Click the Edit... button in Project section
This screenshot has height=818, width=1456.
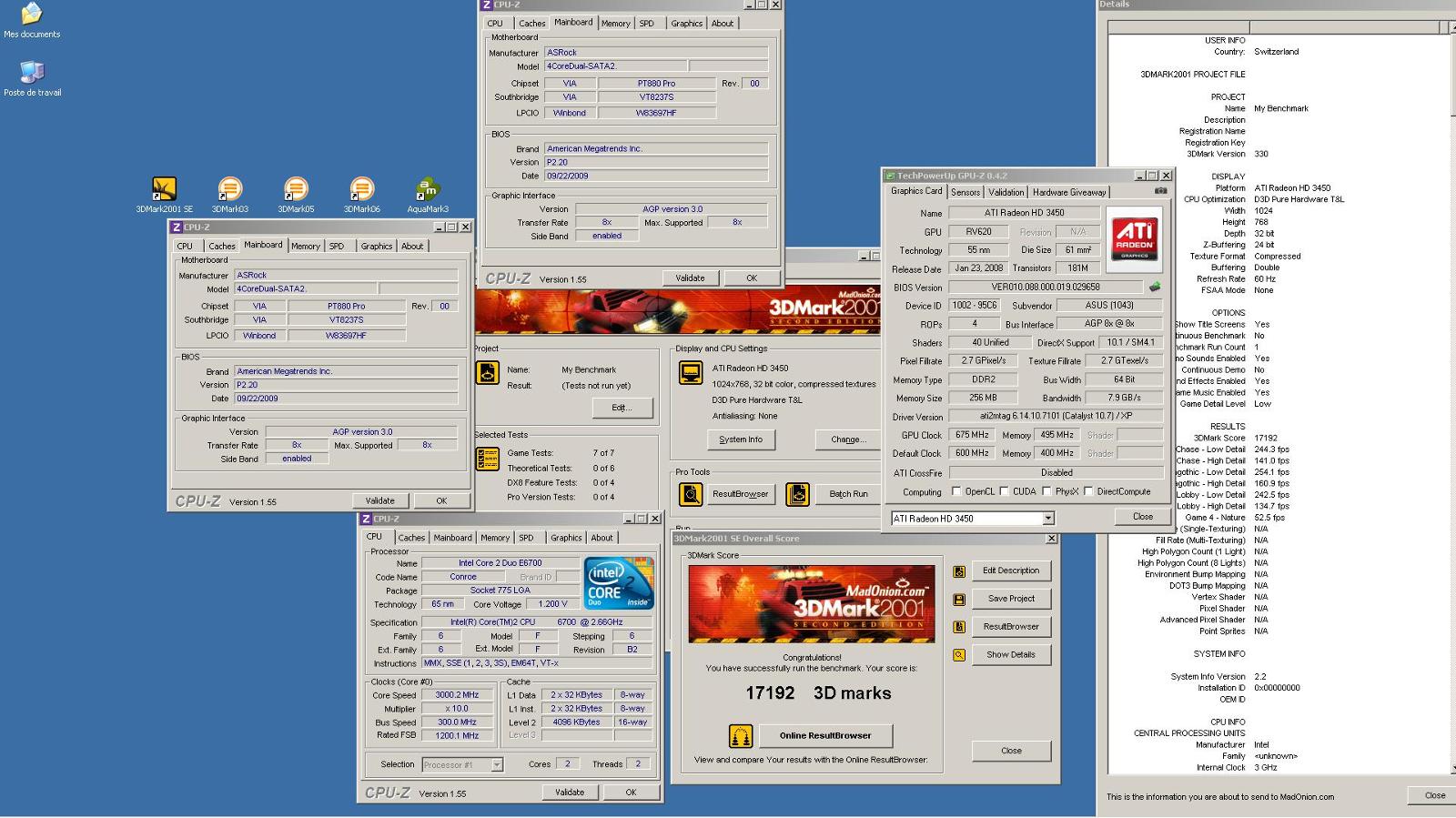(x=622, y=408)
